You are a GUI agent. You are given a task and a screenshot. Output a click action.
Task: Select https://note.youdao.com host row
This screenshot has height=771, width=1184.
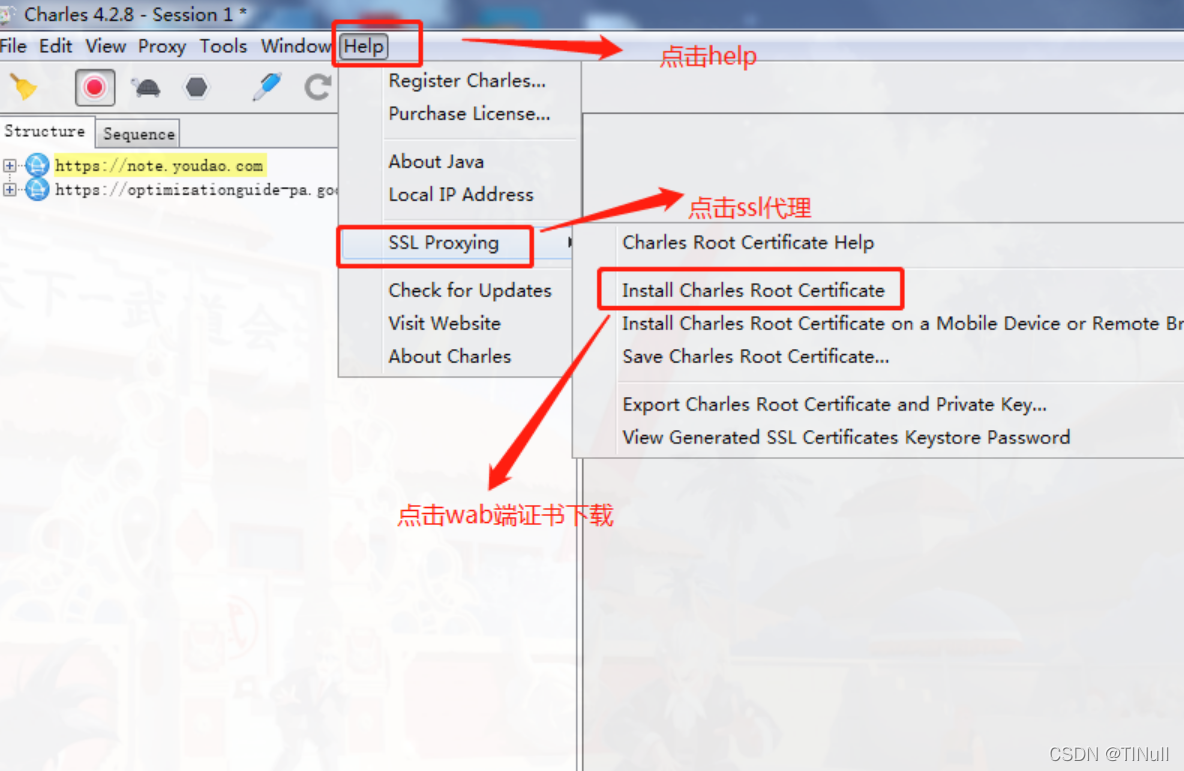[159, 165]
